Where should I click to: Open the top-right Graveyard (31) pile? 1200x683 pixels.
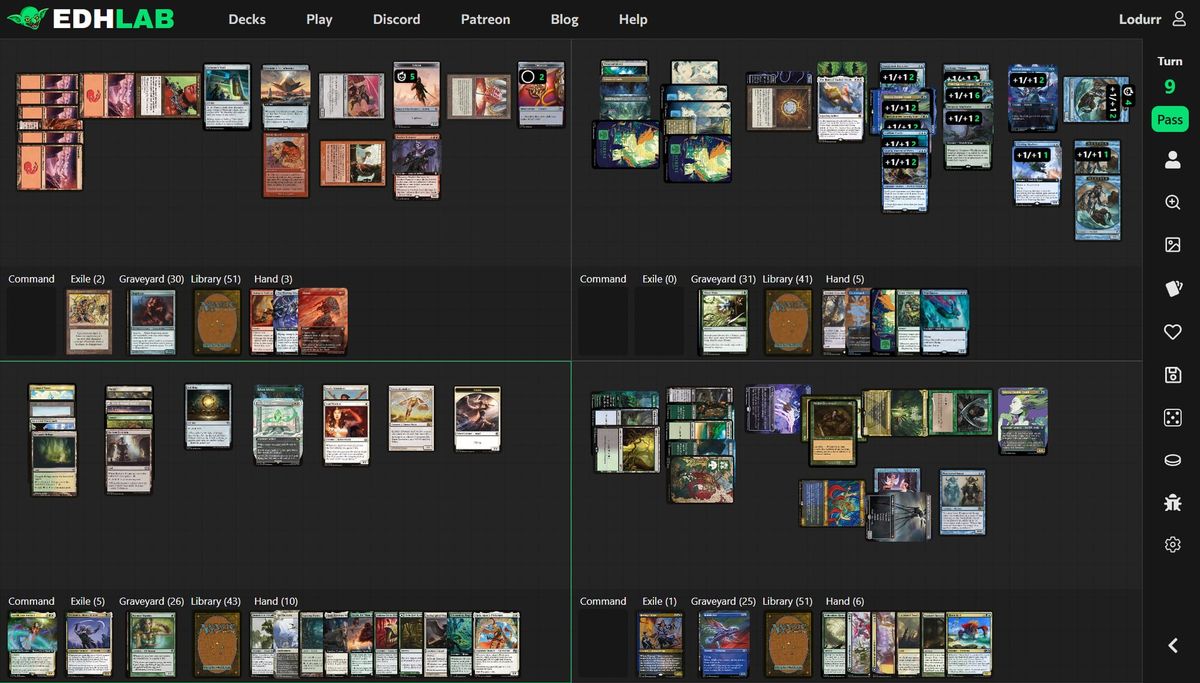click(x=725, y=322)
